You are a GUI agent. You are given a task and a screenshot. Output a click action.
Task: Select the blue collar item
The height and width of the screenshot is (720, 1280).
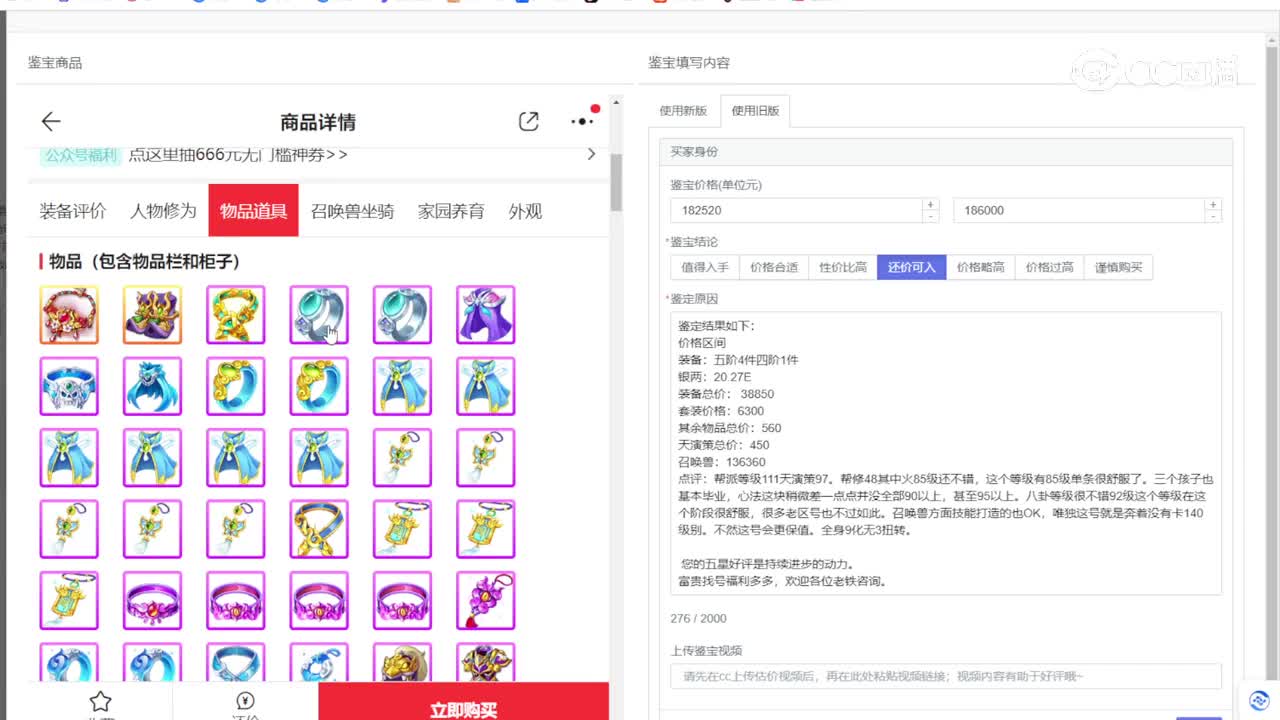(x=236, y=662)
